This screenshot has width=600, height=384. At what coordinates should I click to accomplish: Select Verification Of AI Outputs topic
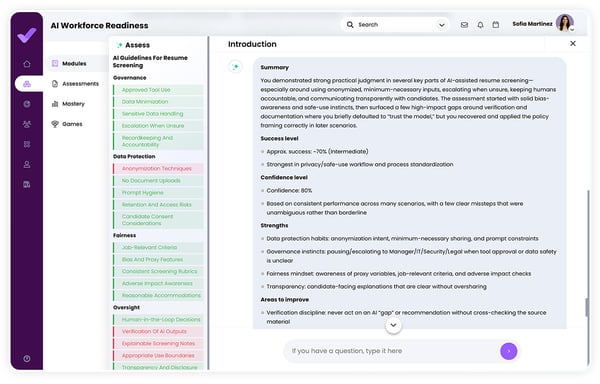pyautogui.click(x=158, y=332)
